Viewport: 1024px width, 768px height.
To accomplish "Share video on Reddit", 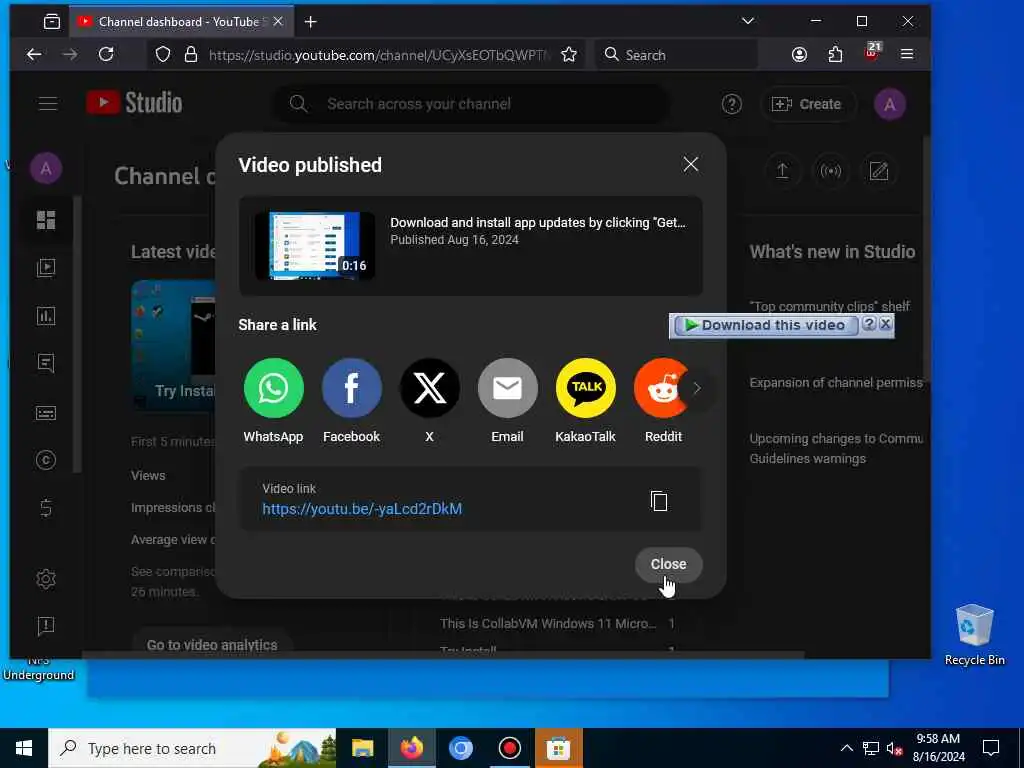I will 661,388.
